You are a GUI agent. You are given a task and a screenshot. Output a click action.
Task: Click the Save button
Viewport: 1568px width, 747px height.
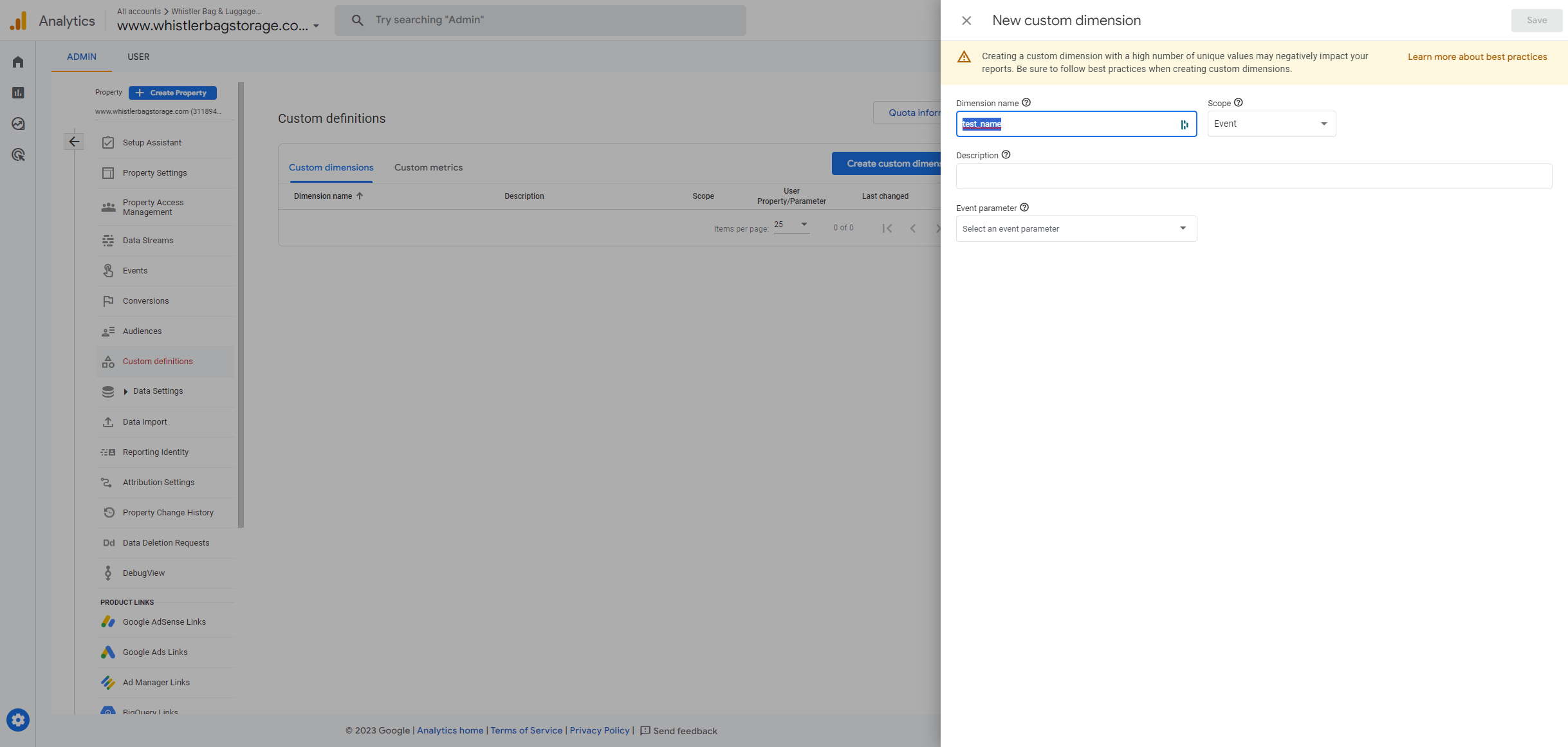1536,21
